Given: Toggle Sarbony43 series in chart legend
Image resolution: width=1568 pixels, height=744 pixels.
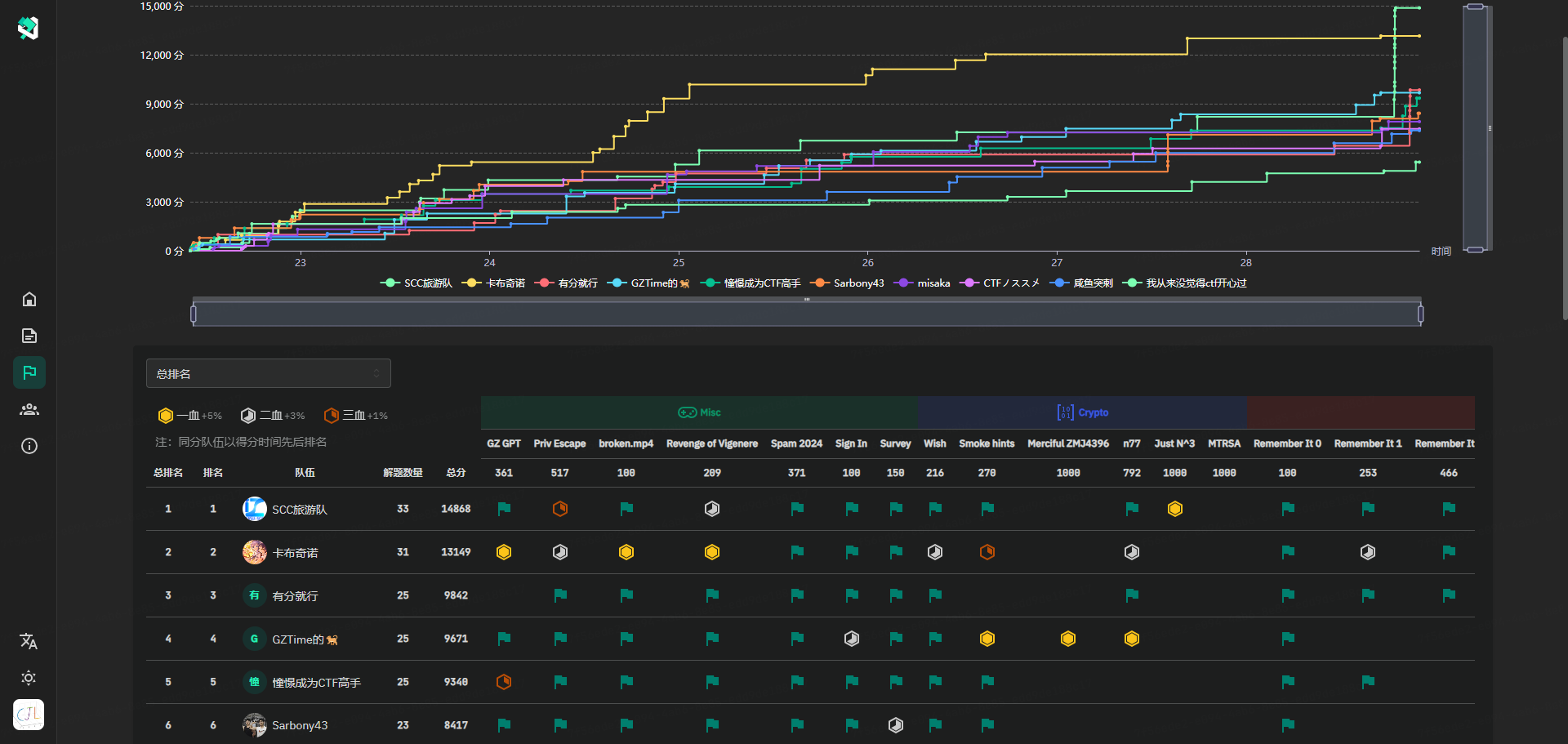Looking at the screenshot, I should (x=847, y=283).
